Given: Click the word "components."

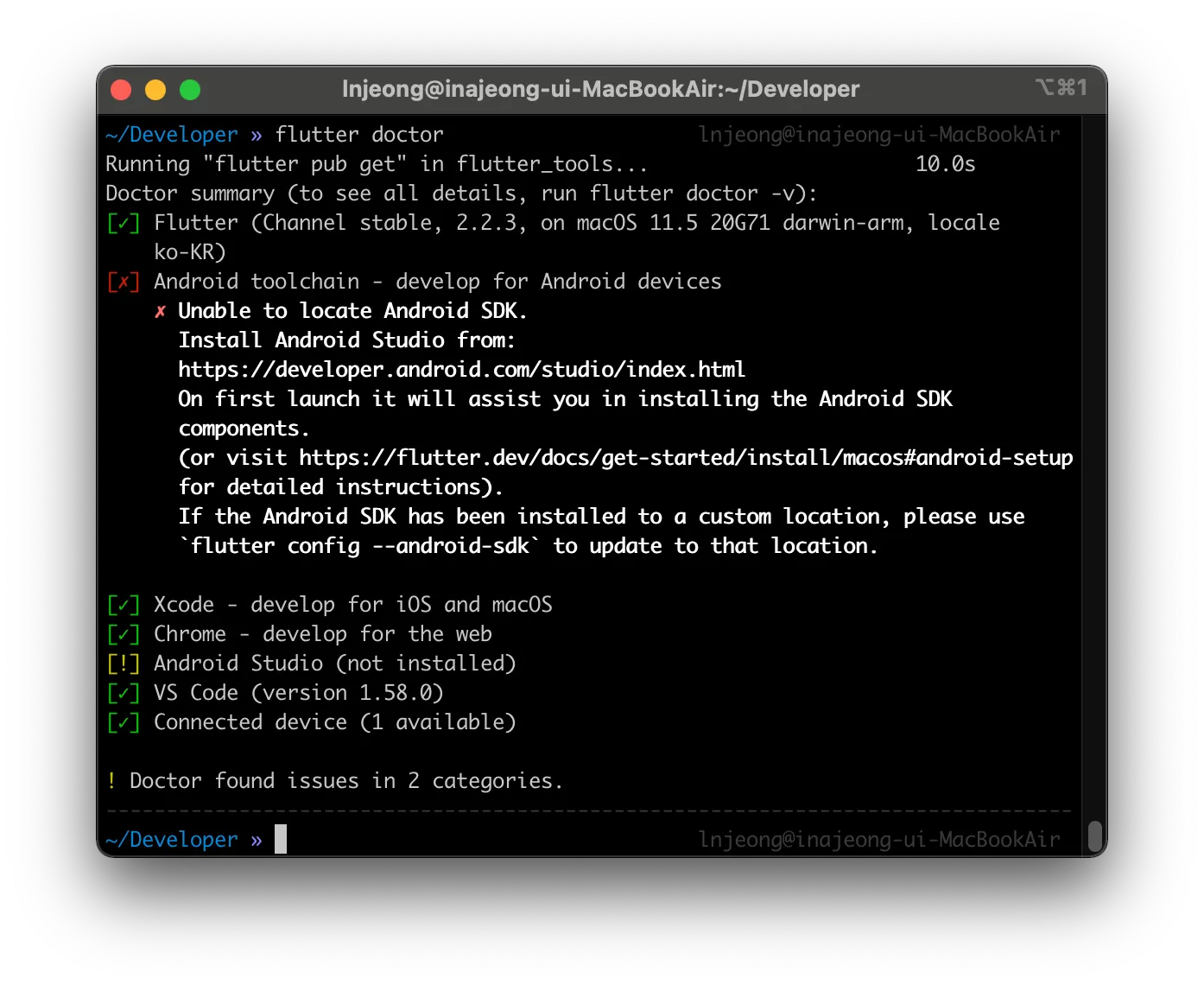Looking at the screenshot, I should [244, 429].
